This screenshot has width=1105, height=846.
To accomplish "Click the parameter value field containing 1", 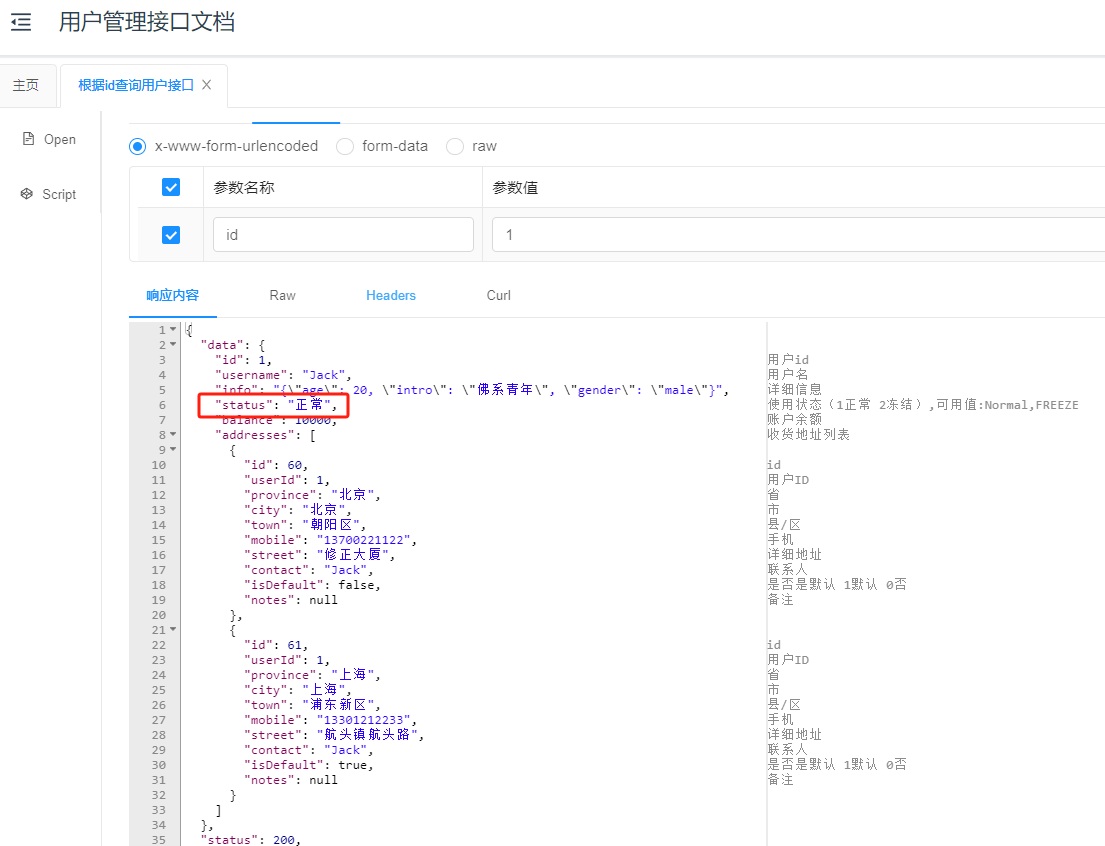I will (x=798, y=235).
